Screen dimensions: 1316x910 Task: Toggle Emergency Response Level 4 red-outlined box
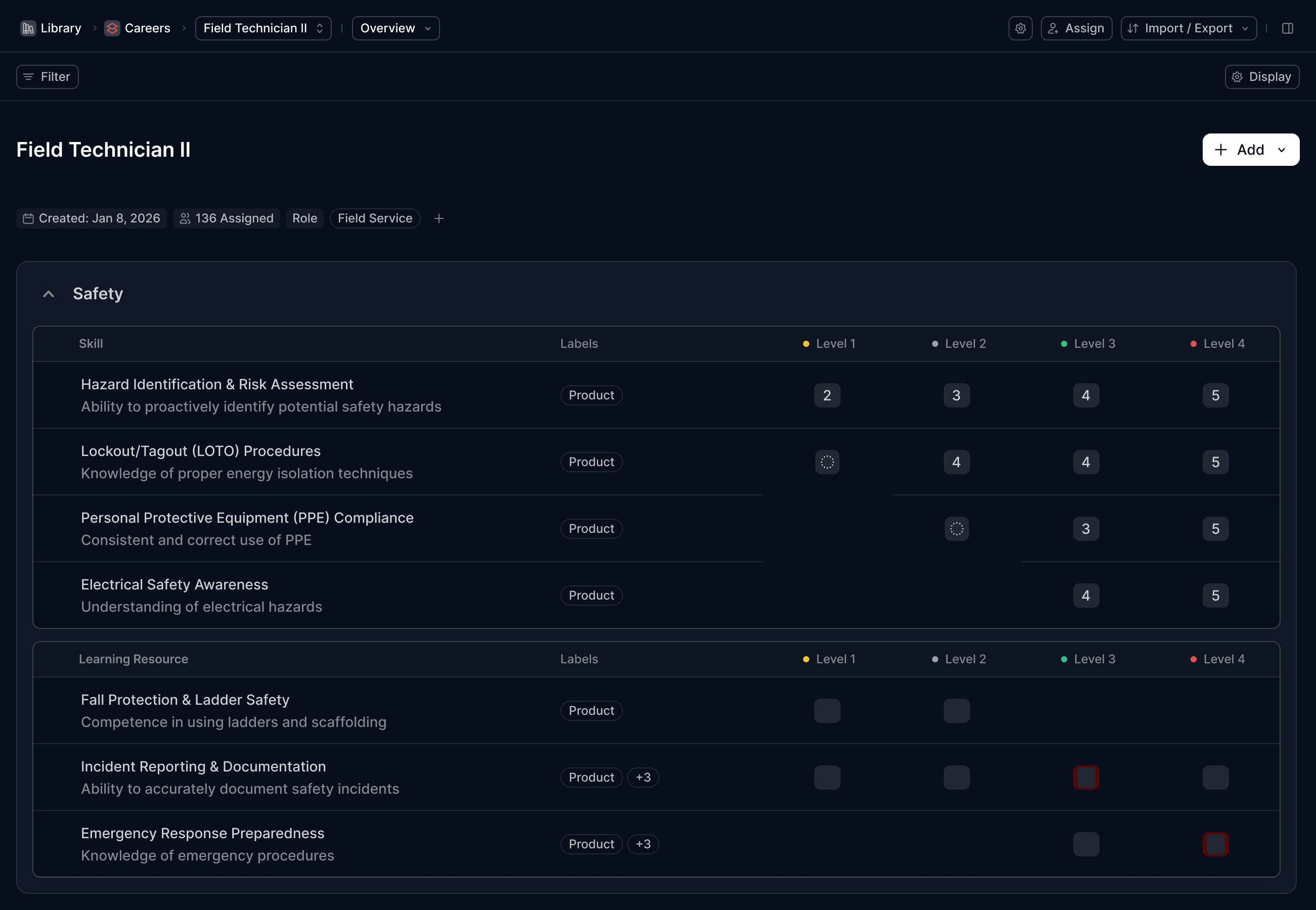(x=1215, y=844)
